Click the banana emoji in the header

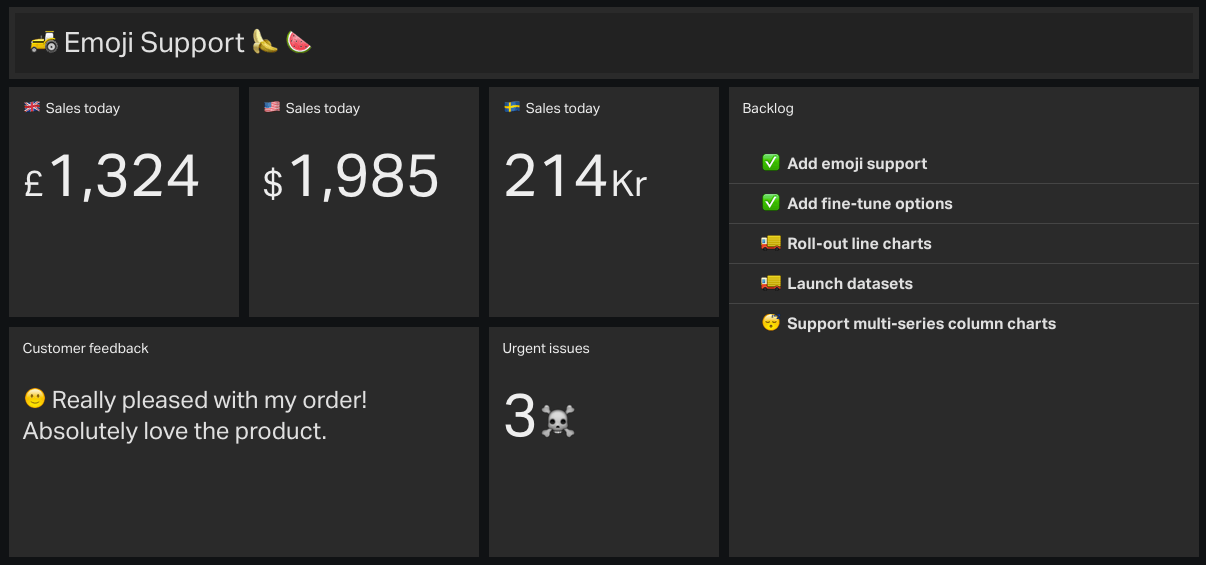click(264, 42)
